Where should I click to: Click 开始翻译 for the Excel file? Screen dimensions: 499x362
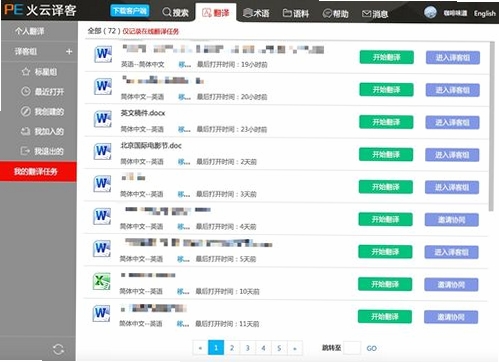(385, 284)
